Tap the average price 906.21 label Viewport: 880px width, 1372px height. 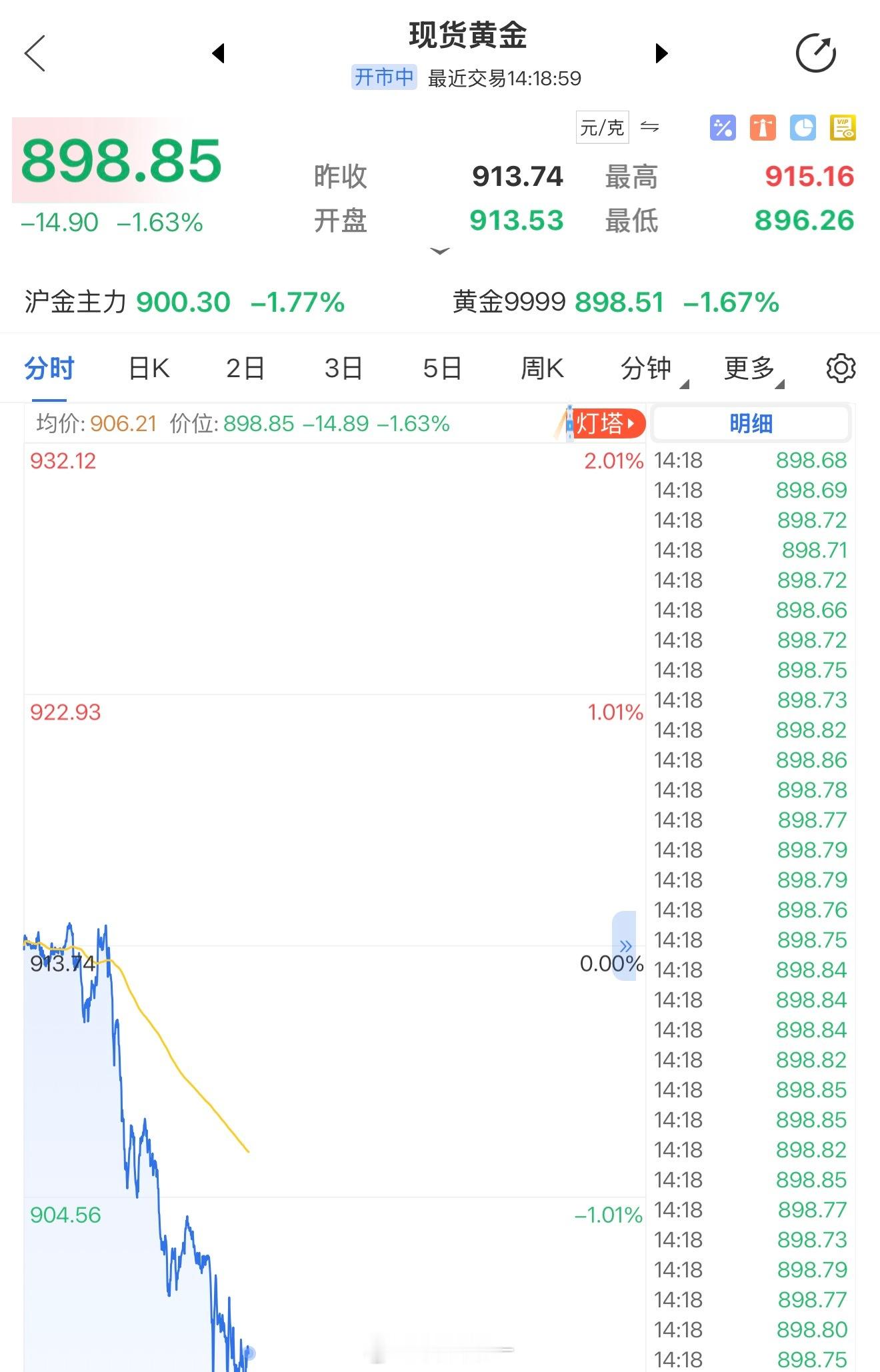97,424
